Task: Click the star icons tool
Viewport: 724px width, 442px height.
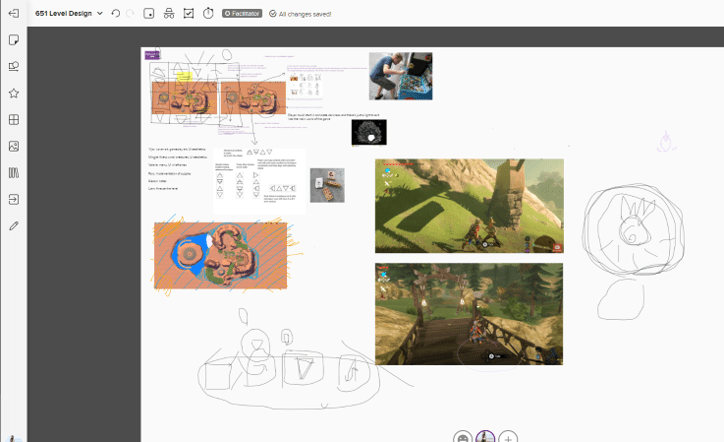Action: click(x=14, y=93)
